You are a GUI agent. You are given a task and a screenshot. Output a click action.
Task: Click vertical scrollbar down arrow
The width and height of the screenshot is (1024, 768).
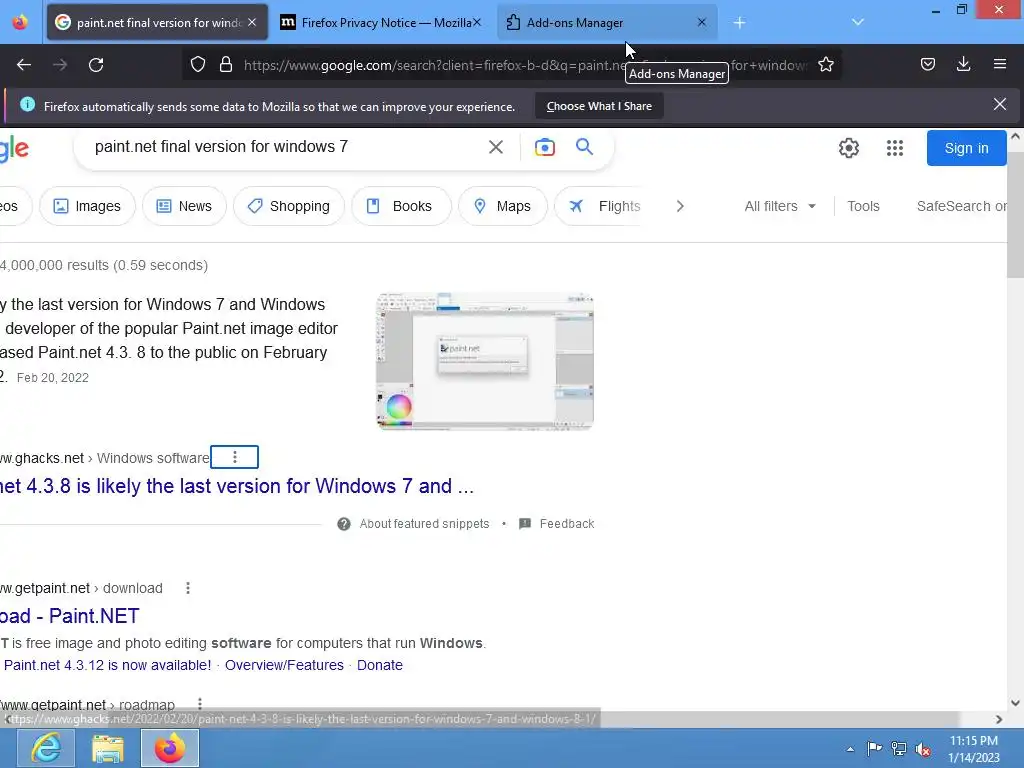pyautogui.click(x=1015, y=703)
